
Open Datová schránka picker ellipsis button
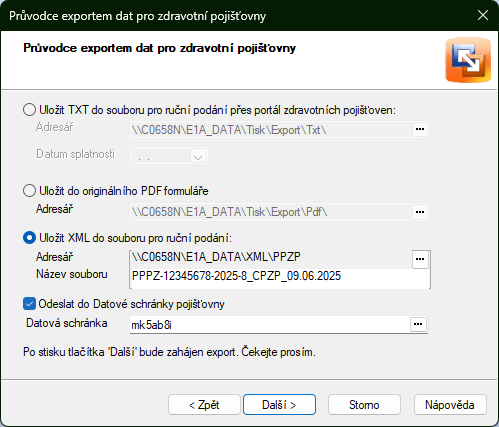pos(418,324)
